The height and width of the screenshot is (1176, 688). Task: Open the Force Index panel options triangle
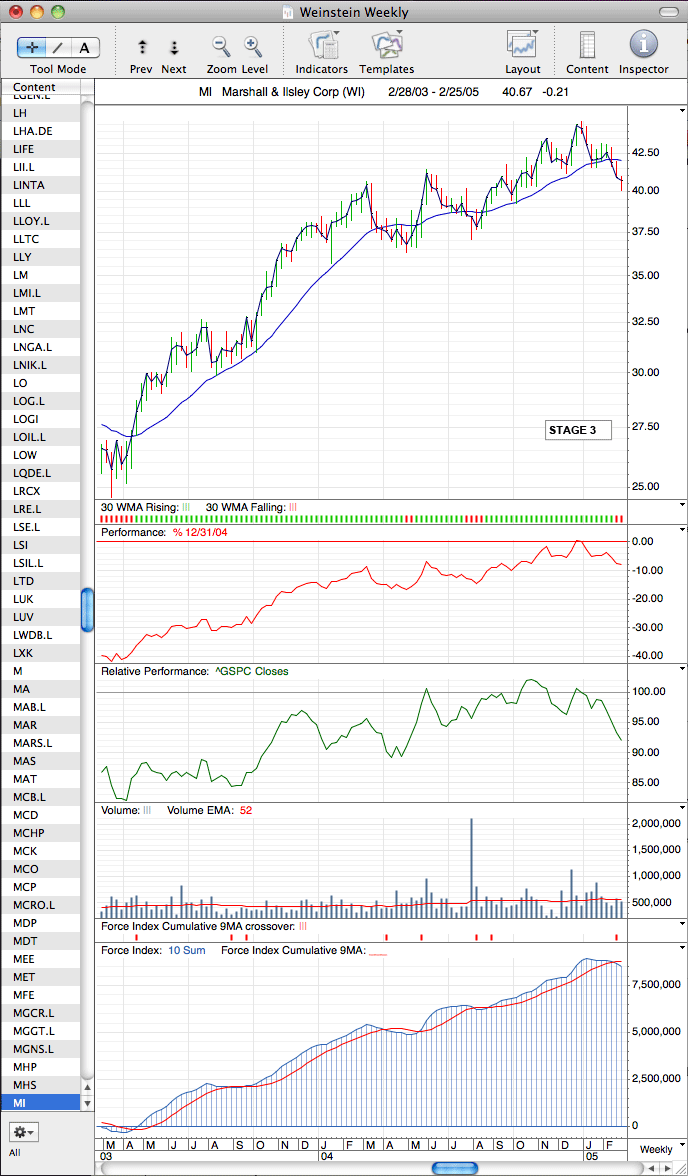coord(681,947)
